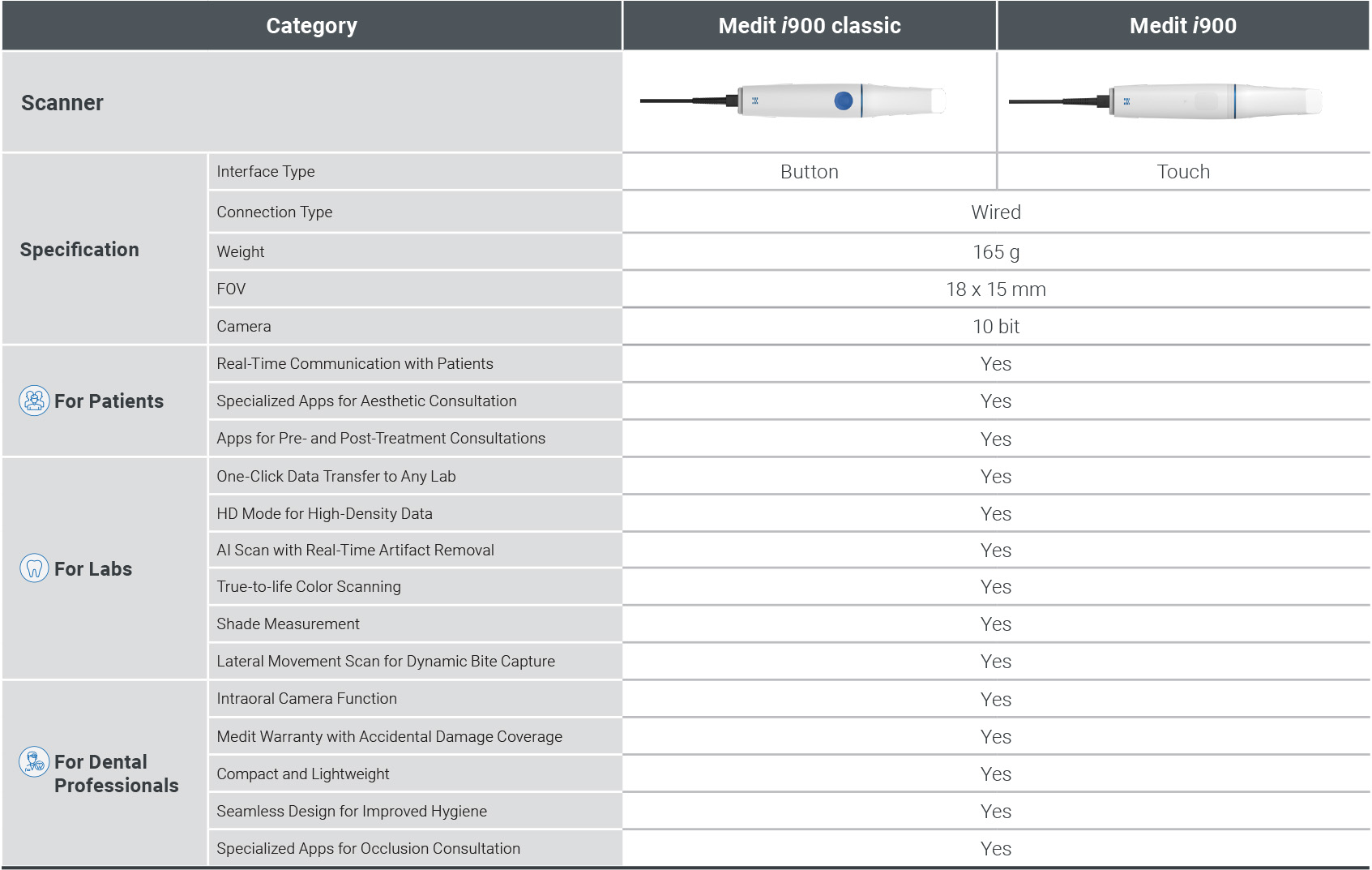1372x870 pixels.
Task: Click the Category column header
Action: [311, 26]
